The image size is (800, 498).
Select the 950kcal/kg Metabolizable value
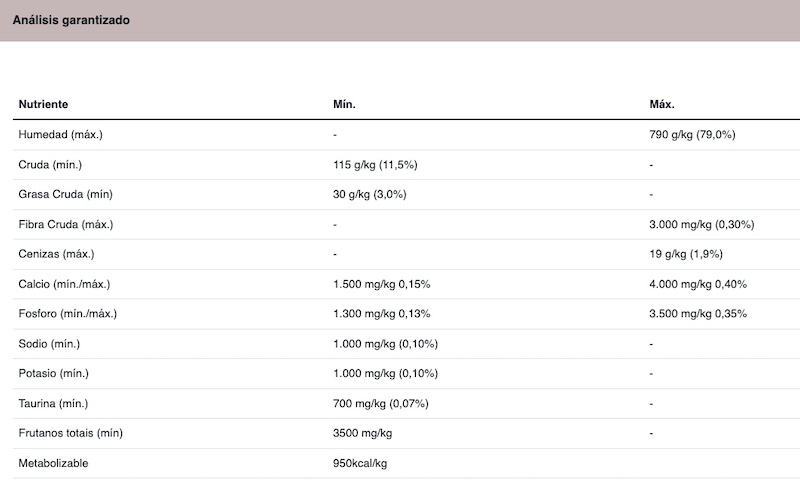point(360,463)
